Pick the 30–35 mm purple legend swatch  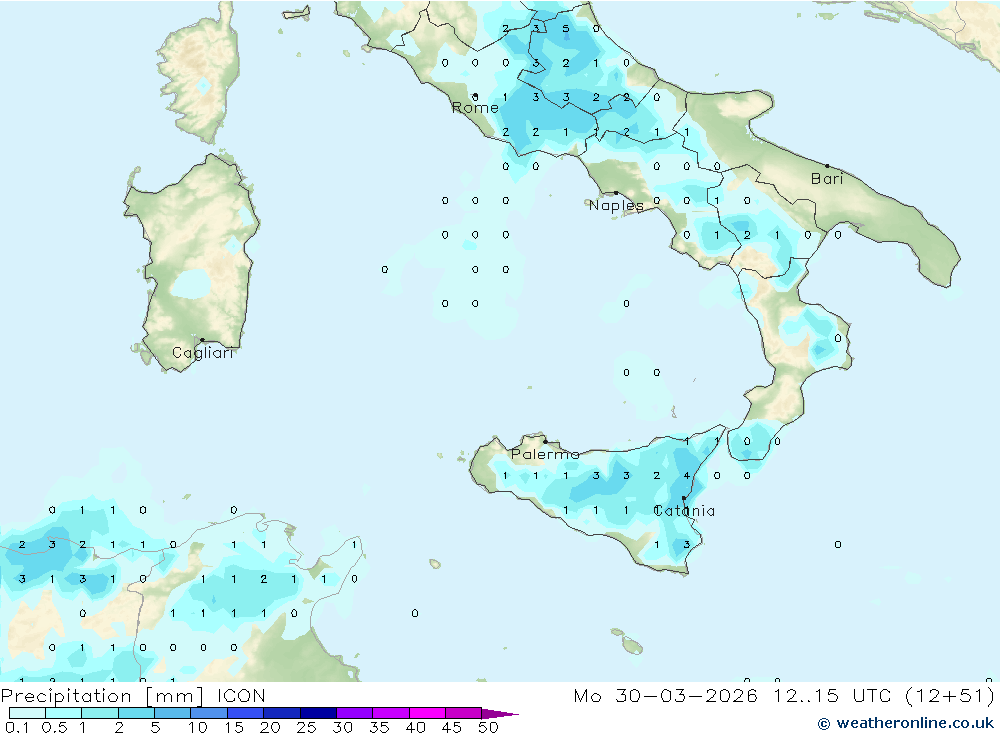(x=354, y=713)
